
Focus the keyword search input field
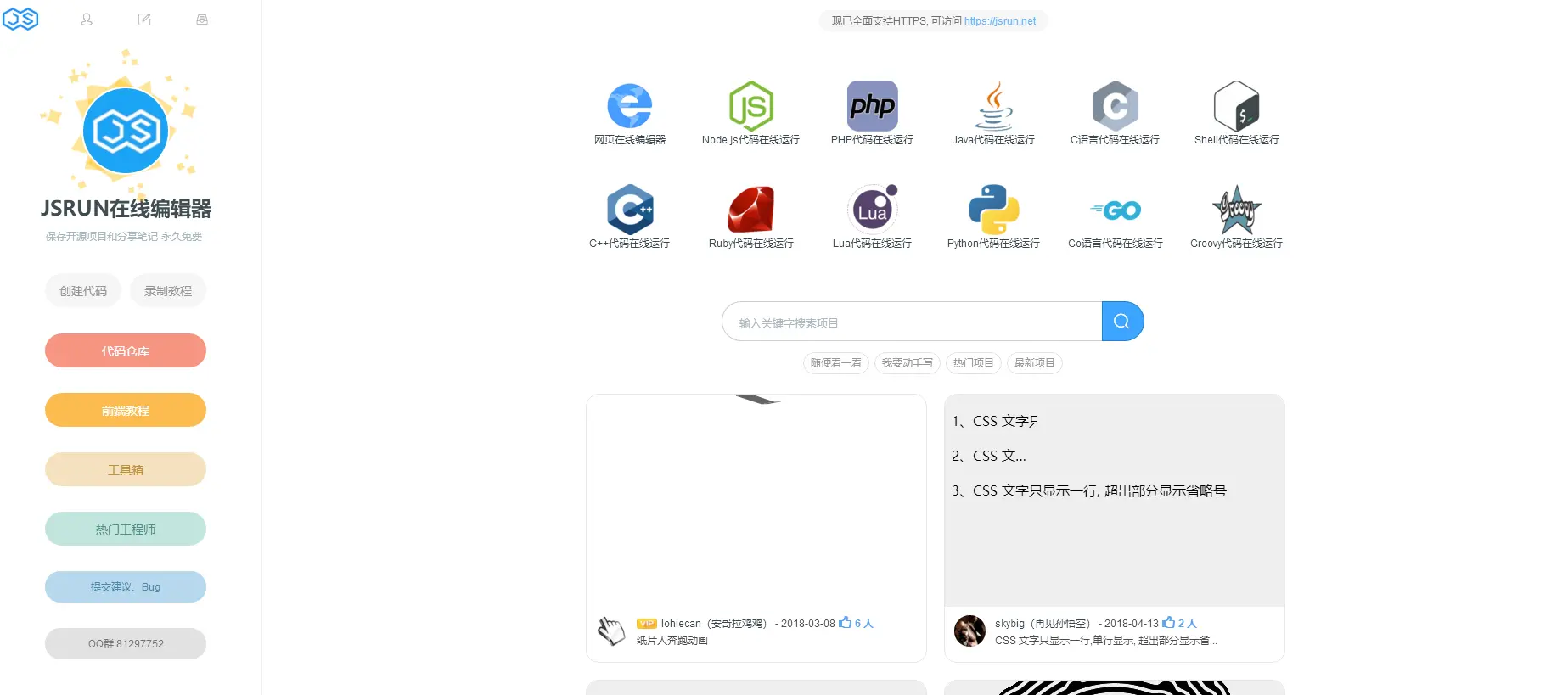click(x=912, y=322)
